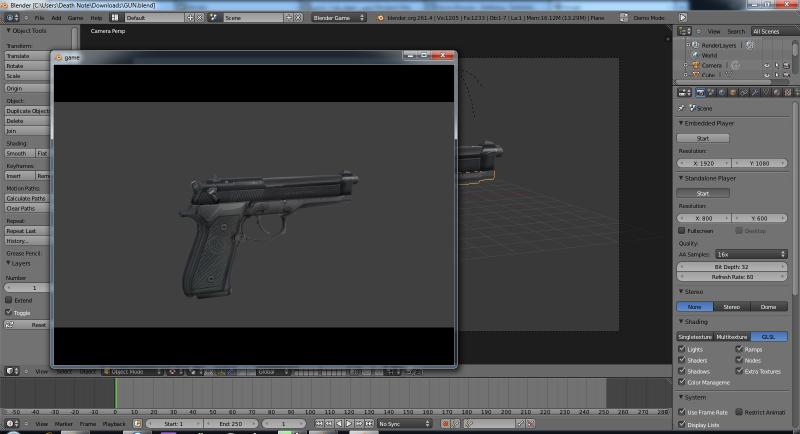Jump to the first frame in timeline
Image resolution: width=800 pixels, height=434 pixels.
319,423
